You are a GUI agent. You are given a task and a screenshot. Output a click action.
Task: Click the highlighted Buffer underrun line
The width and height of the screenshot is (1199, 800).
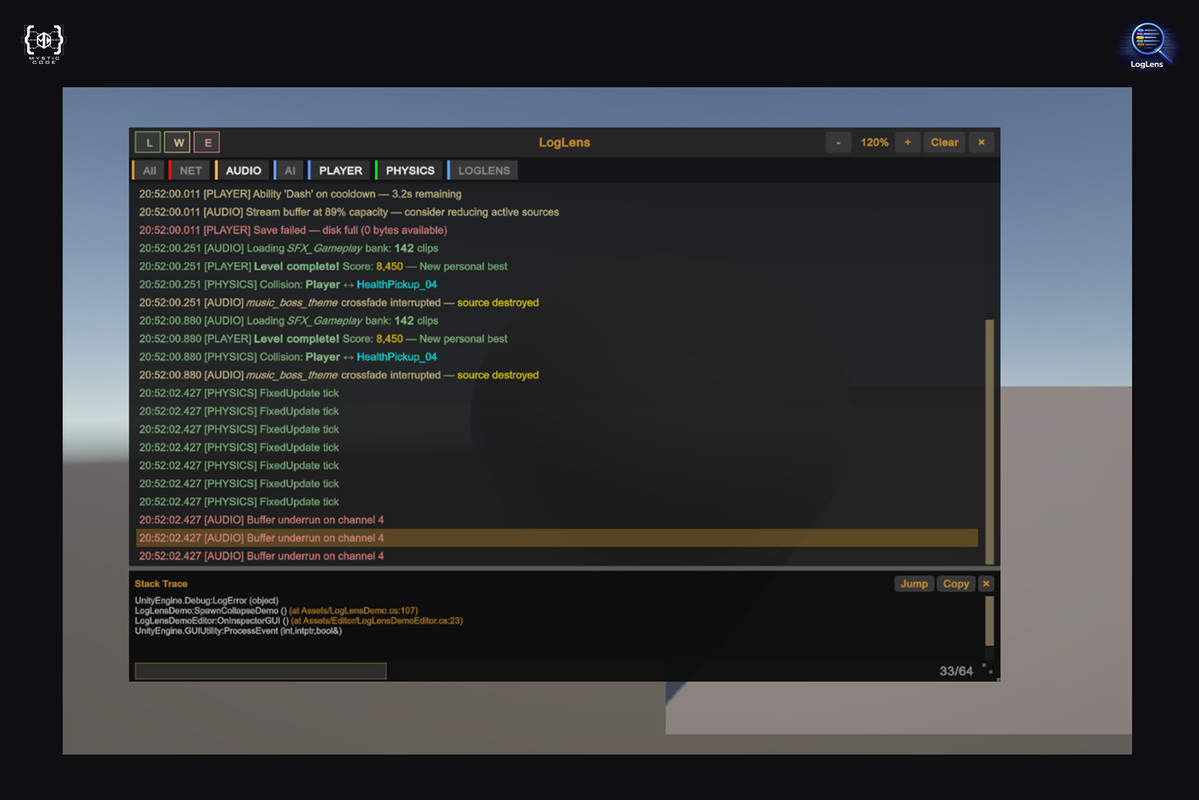point(557,538)
